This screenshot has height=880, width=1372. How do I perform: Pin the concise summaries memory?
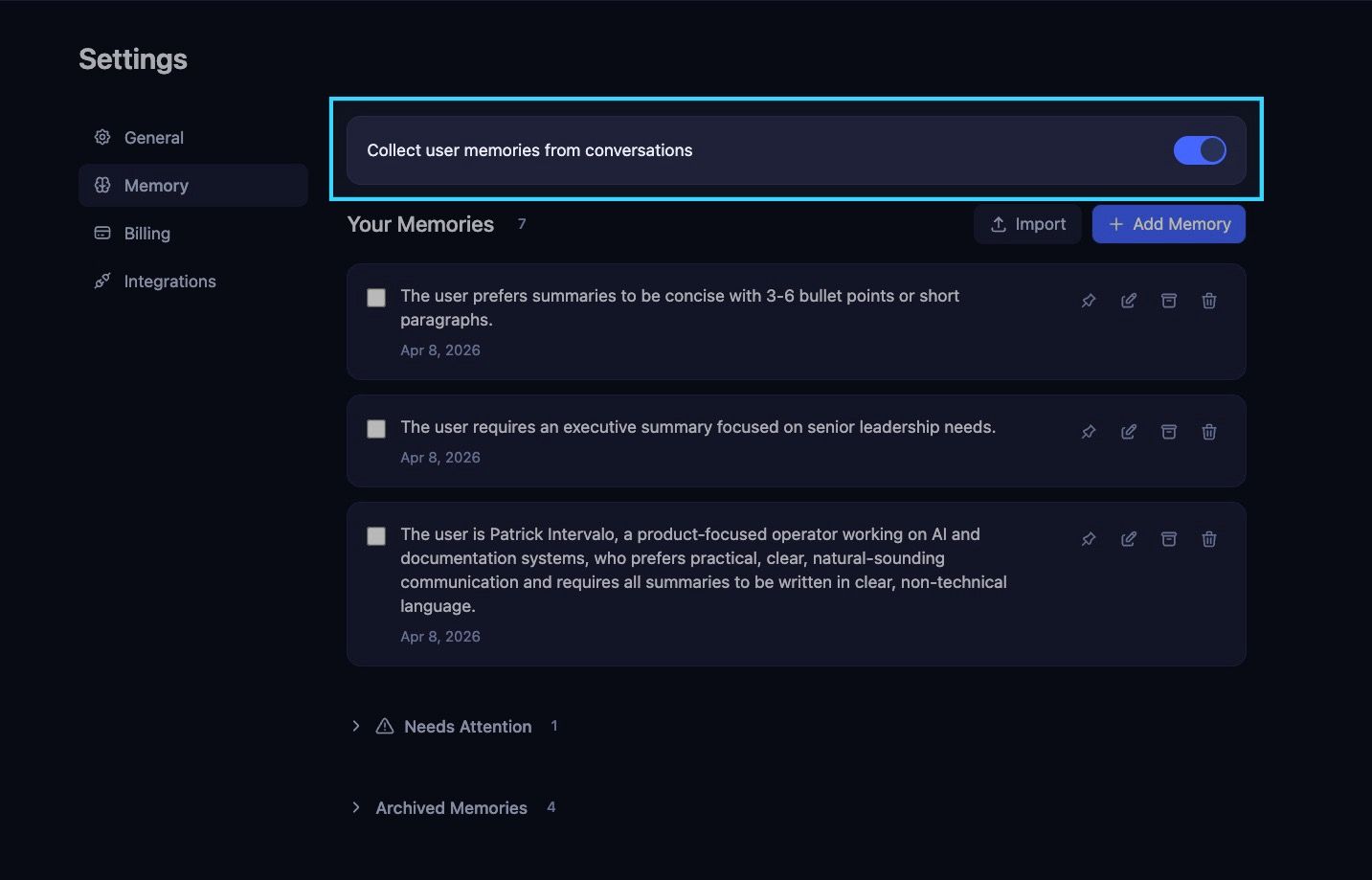1089,301
